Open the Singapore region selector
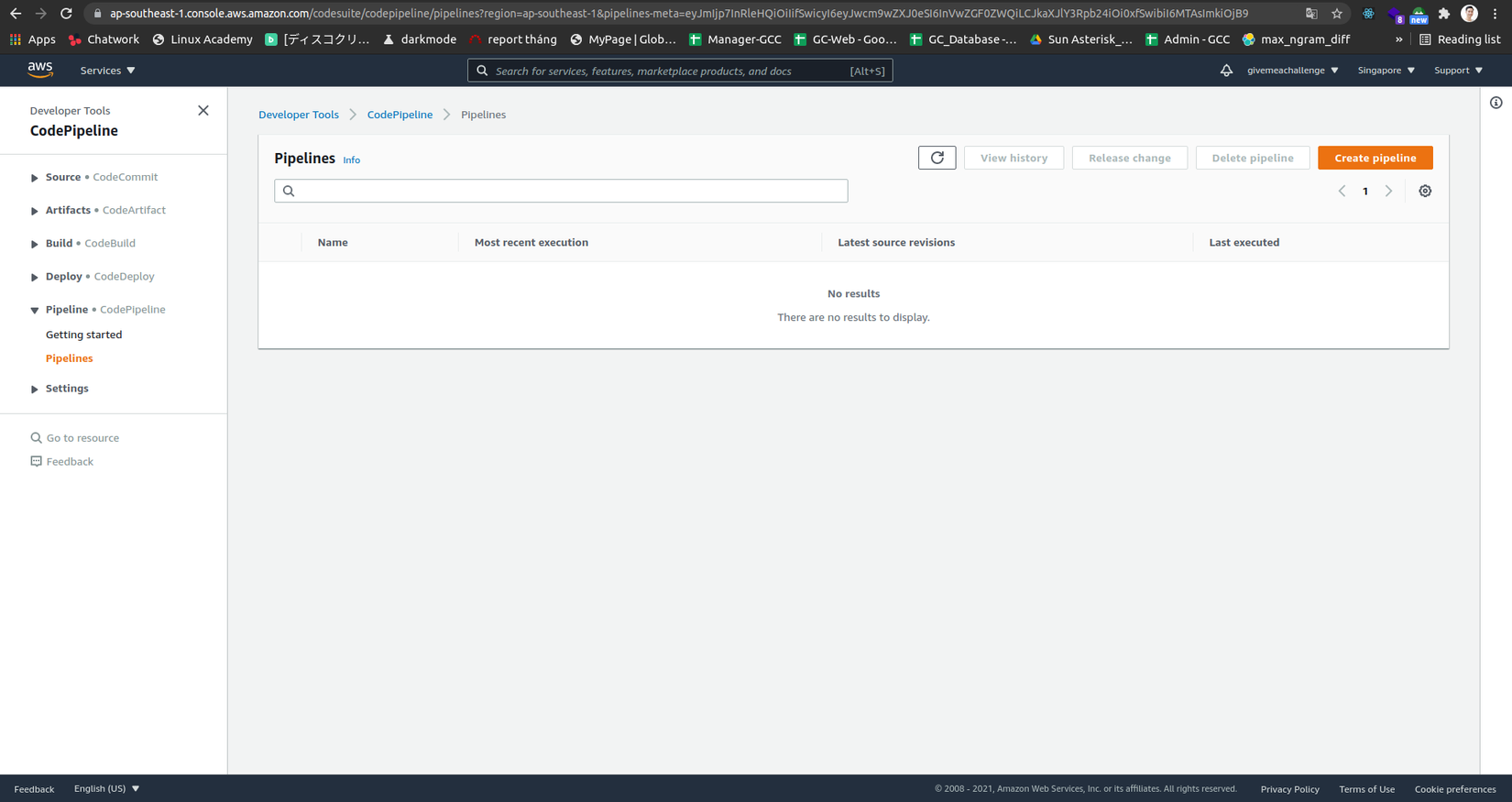The width and height of the screenshot is (1512, 802). [x=1386, y=71]
